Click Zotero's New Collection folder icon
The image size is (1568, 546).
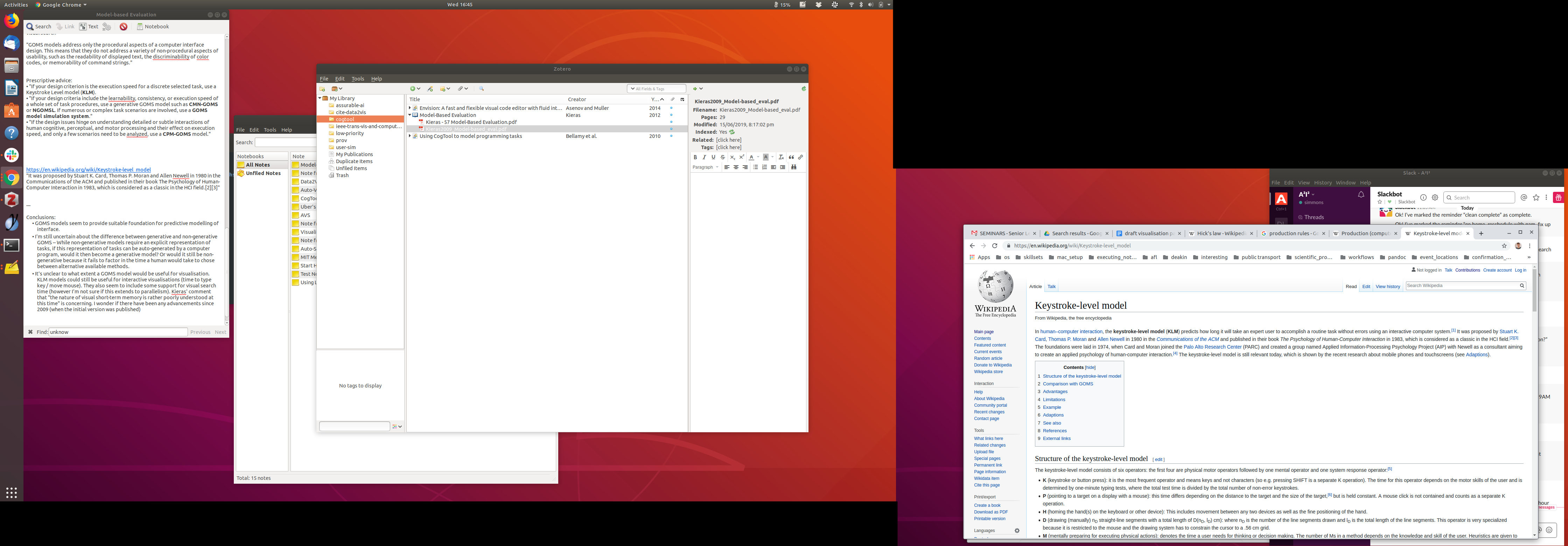click(322, 89)
